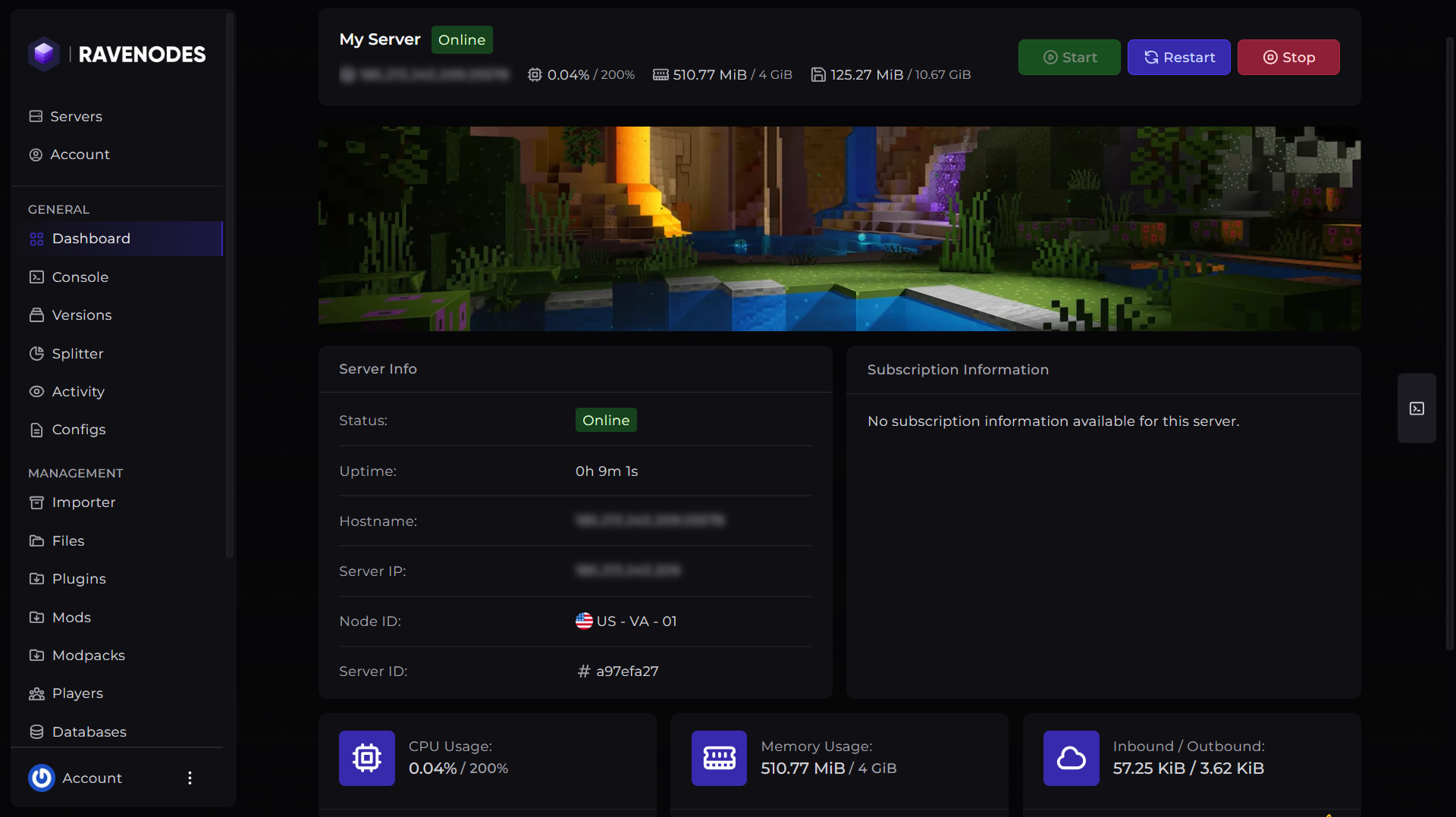This screenshot has height=817, width=1456.
Task: Click the Memory Usage RAM icon
Action: pyautogui.click(x=719, y=758)
